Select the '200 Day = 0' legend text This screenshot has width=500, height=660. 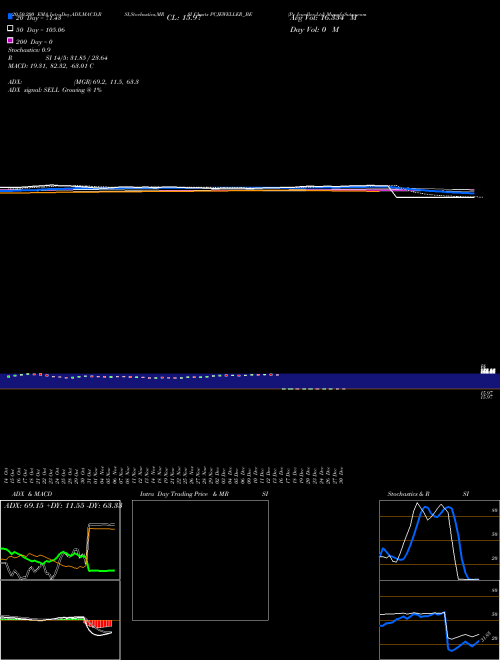tap(34, 42)
